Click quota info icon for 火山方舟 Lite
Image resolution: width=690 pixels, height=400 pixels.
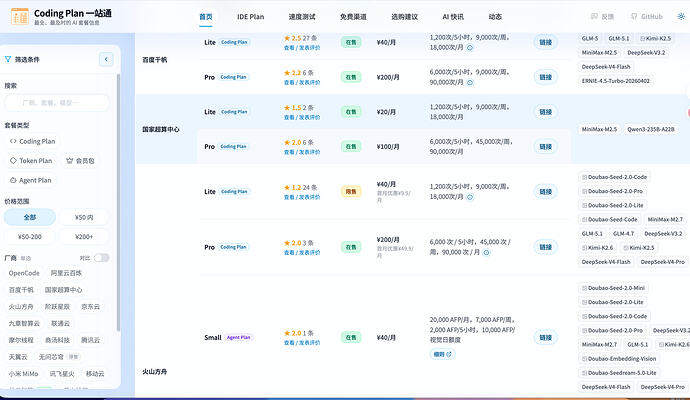[x=470, y=197]
